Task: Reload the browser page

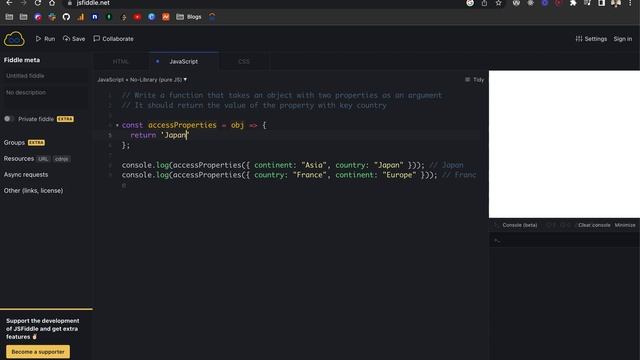Action: click(x=38, y=3)
